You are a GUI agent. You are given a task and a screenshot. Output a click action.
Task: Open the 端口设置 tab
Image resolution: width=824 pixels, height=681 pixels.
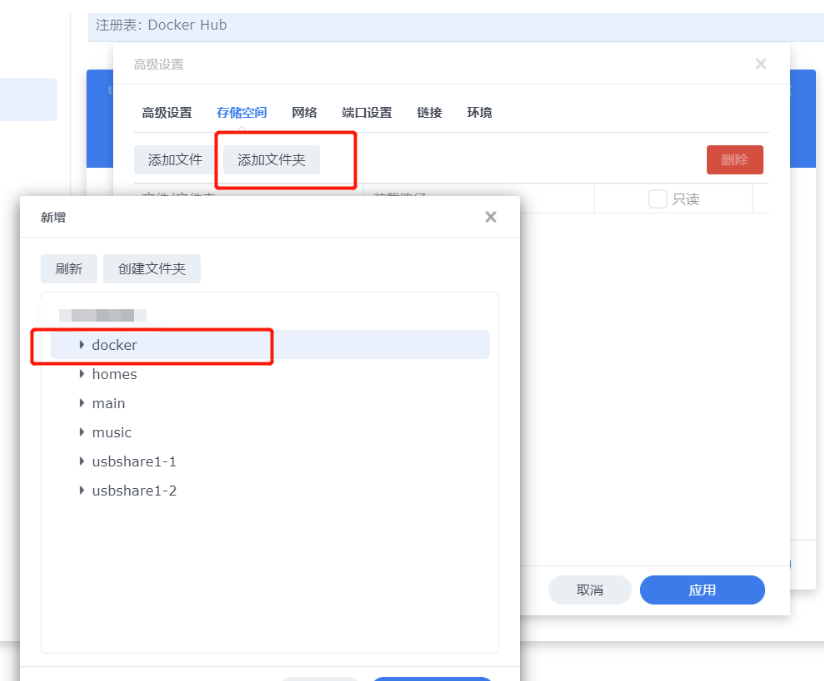tap(366, 113)
